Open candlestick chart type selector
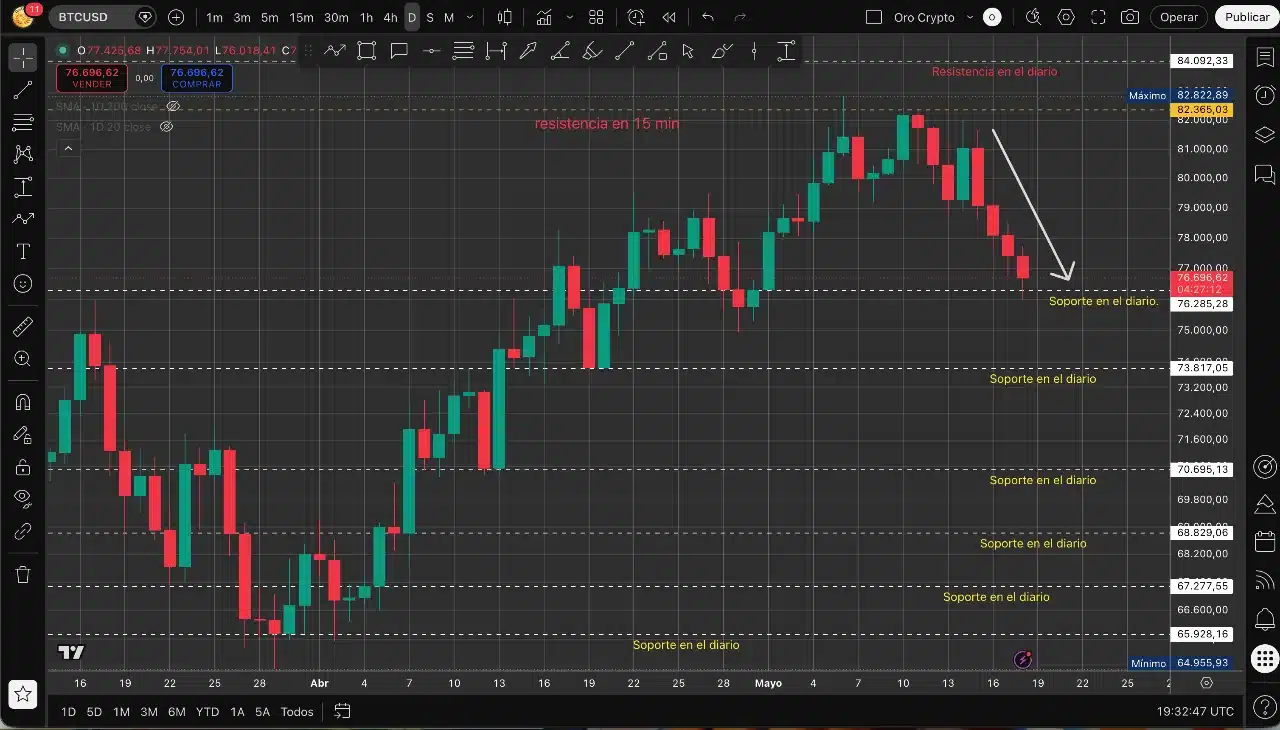 tap(505, 17)
